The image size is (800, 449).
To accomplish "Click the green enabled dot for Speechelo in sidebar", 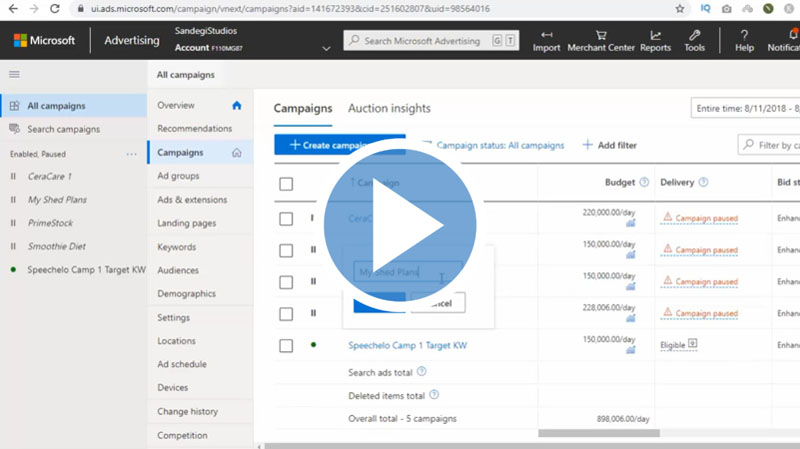I will pyautogui.click(x=13, y=269).
